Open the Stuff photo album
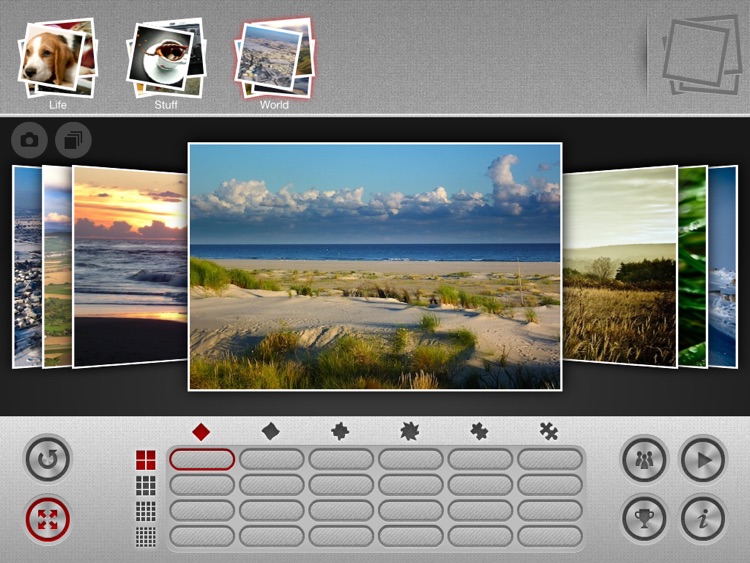 [166, 58]
